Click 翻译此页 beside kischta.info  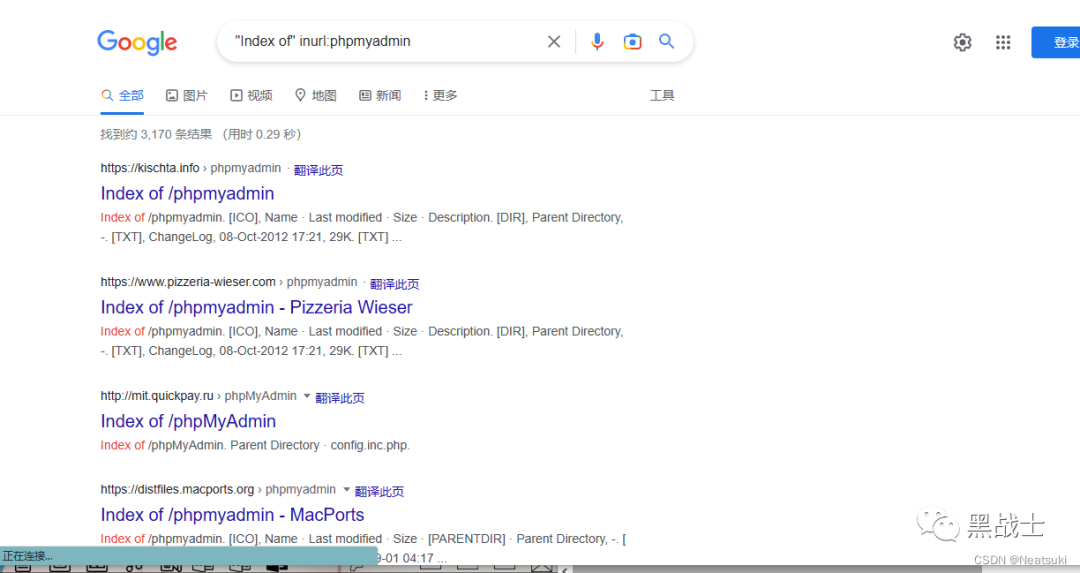318,169
